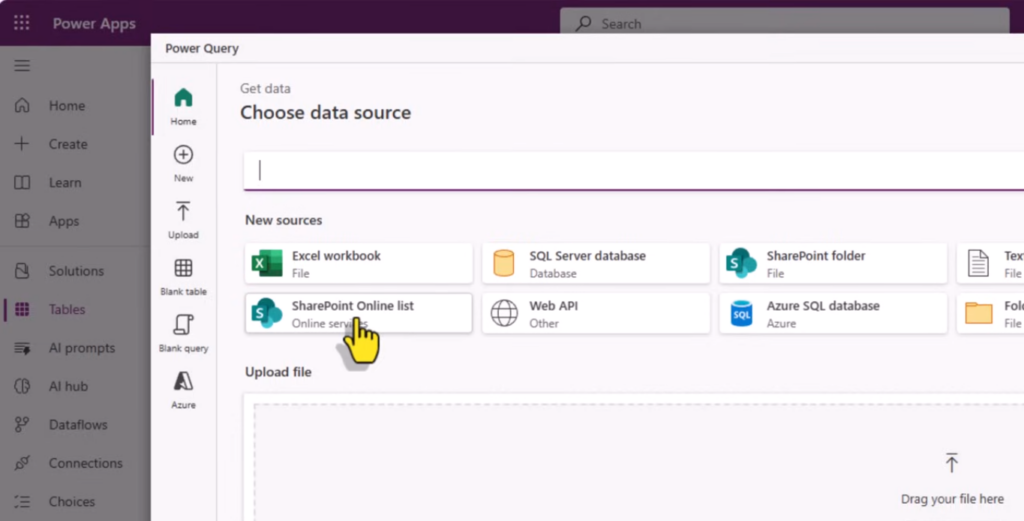1024x521 pixels.
Task: Click the magnifier icon in top search
Action: pos(583,24)
